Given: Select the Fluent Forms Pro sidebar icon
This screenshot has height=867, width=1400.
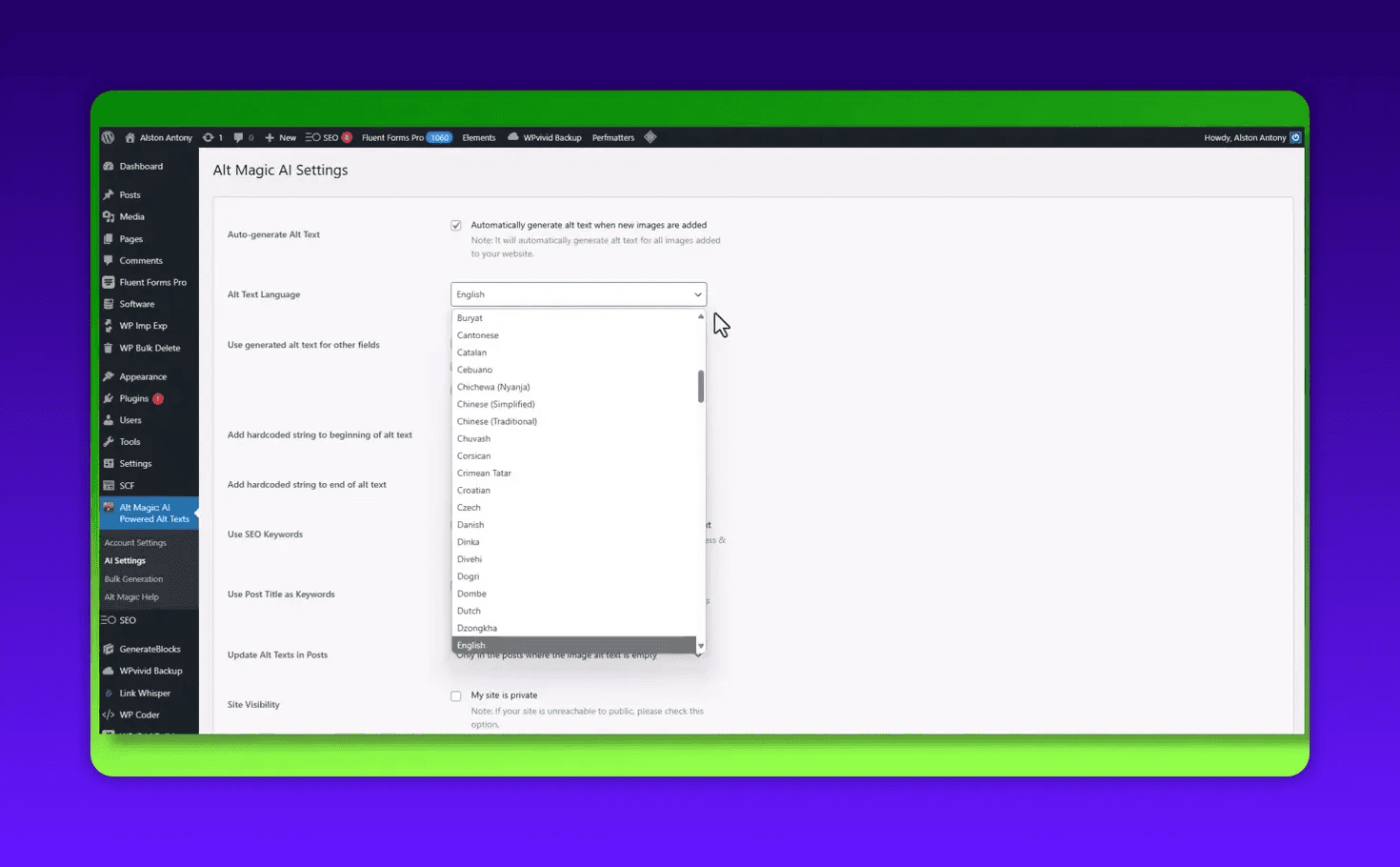Looking at the screenshot, I should click(109, 282).
